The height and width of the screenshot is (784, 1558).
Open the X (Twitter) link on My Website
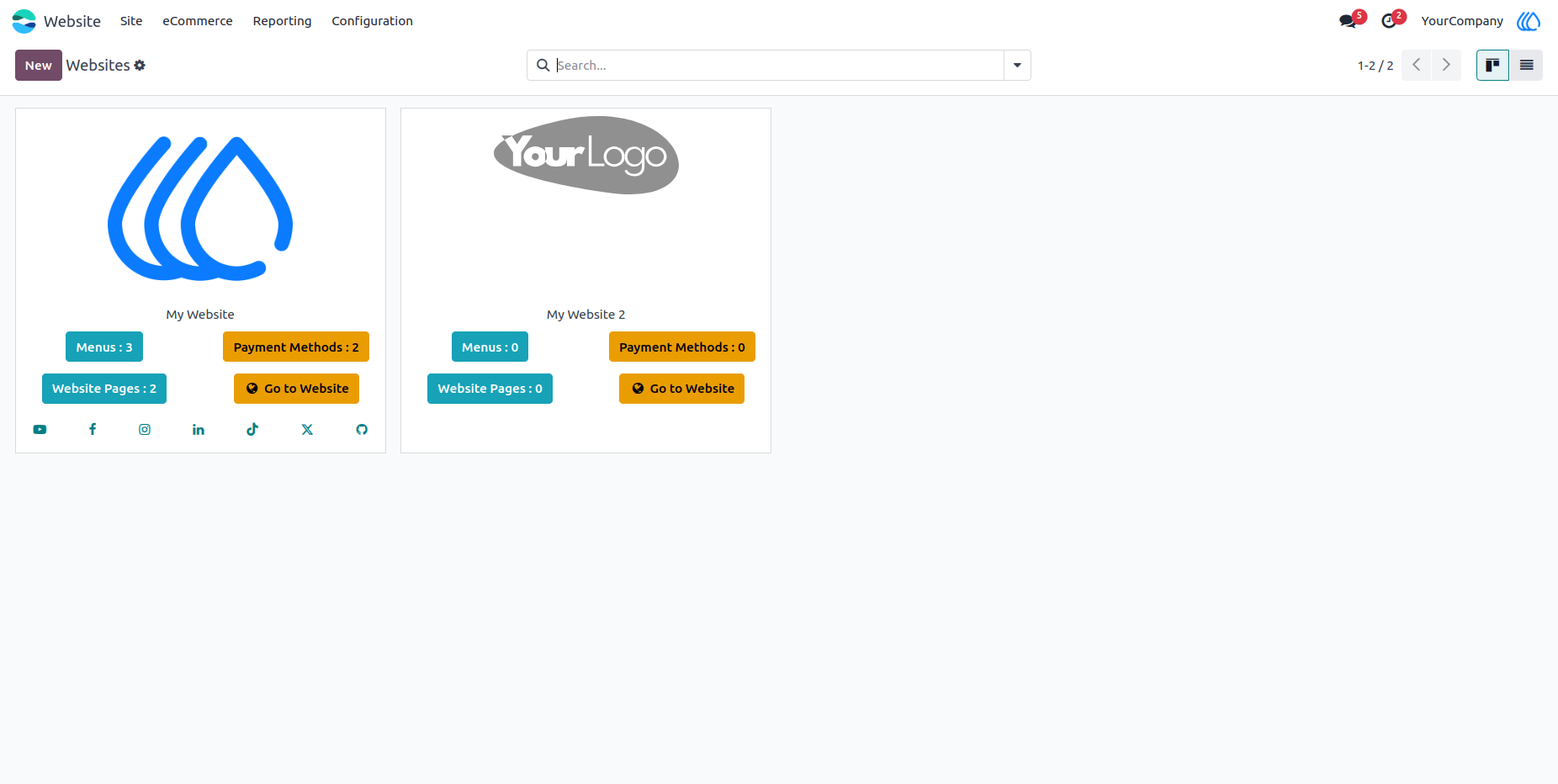(307, 430)
